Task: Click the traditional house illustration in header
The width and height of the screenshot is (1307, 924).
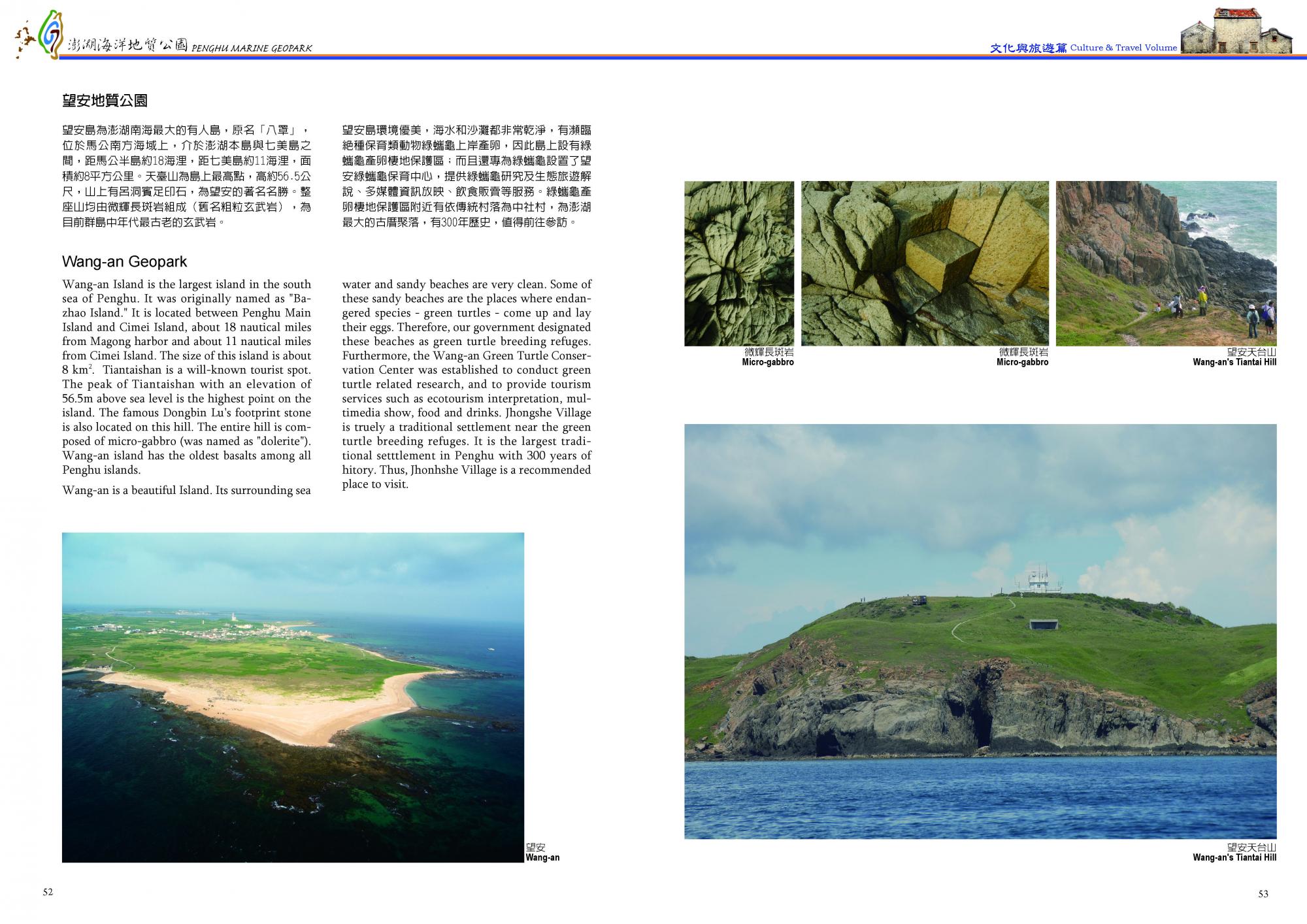Action: 1236,31
